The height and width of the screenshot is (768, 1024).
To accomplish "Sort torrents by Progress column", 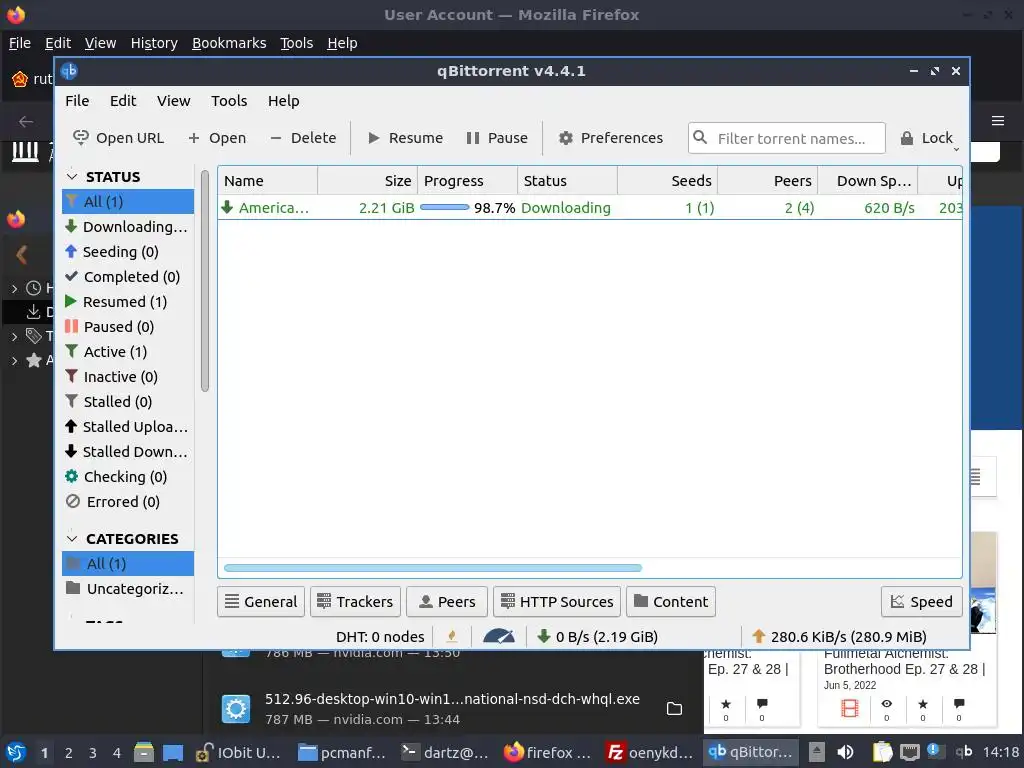I will point(468,181).
